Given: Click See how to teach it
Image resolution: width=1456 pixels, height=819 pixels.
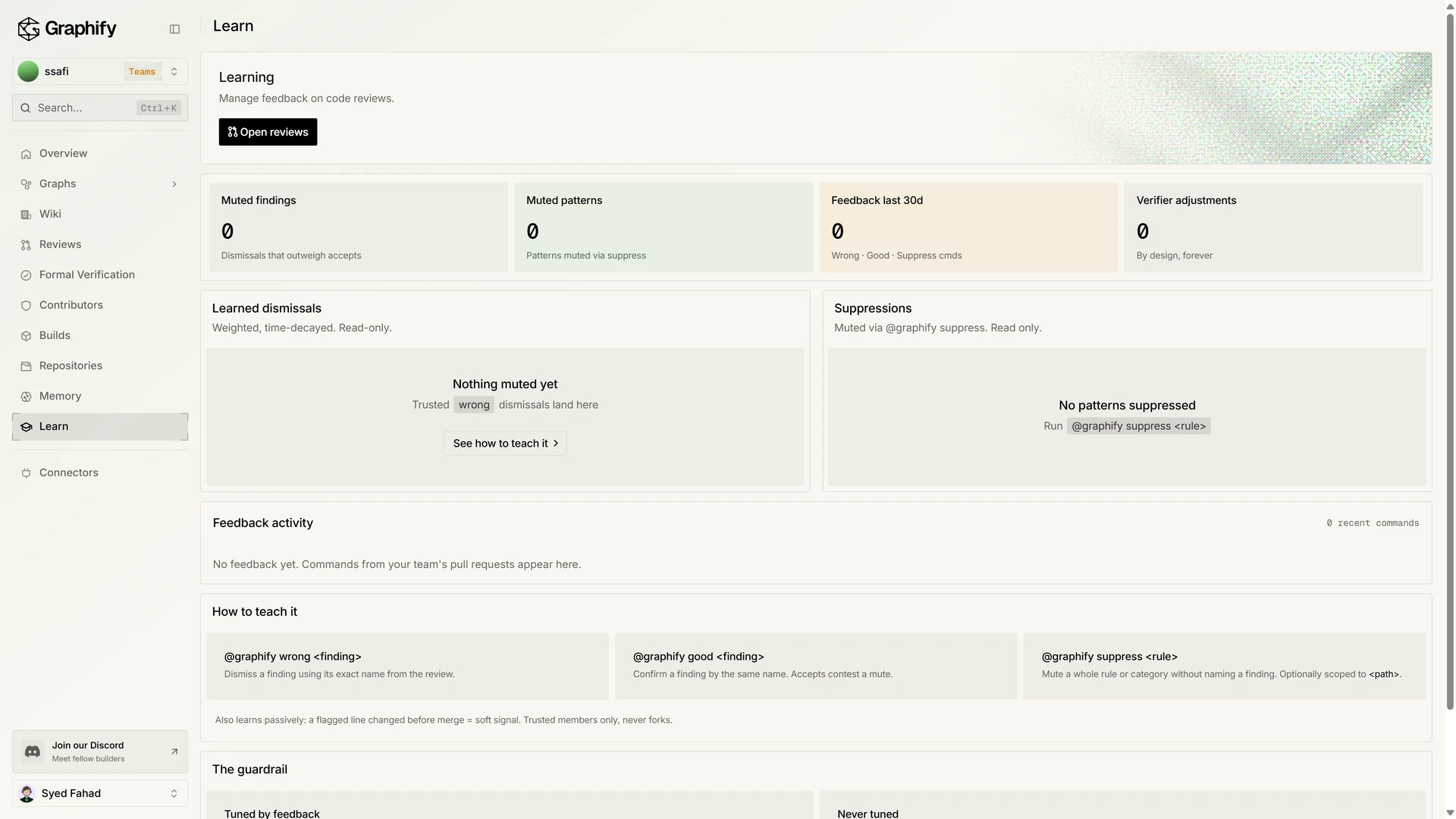Looking at the screenshot, I should [505, 444].
